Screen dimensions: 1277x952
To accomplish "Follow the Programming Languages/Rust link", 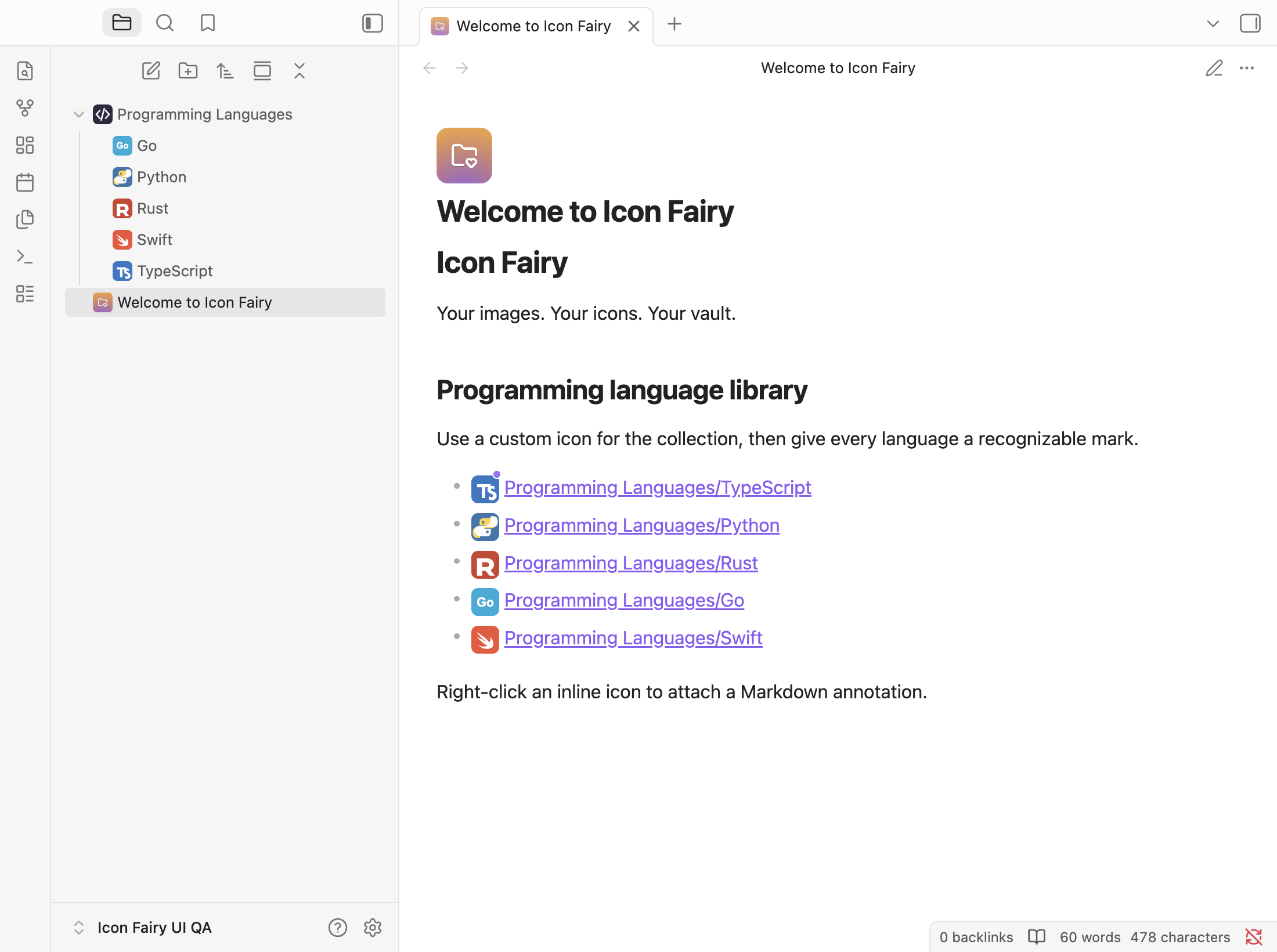I will [631, 563].
